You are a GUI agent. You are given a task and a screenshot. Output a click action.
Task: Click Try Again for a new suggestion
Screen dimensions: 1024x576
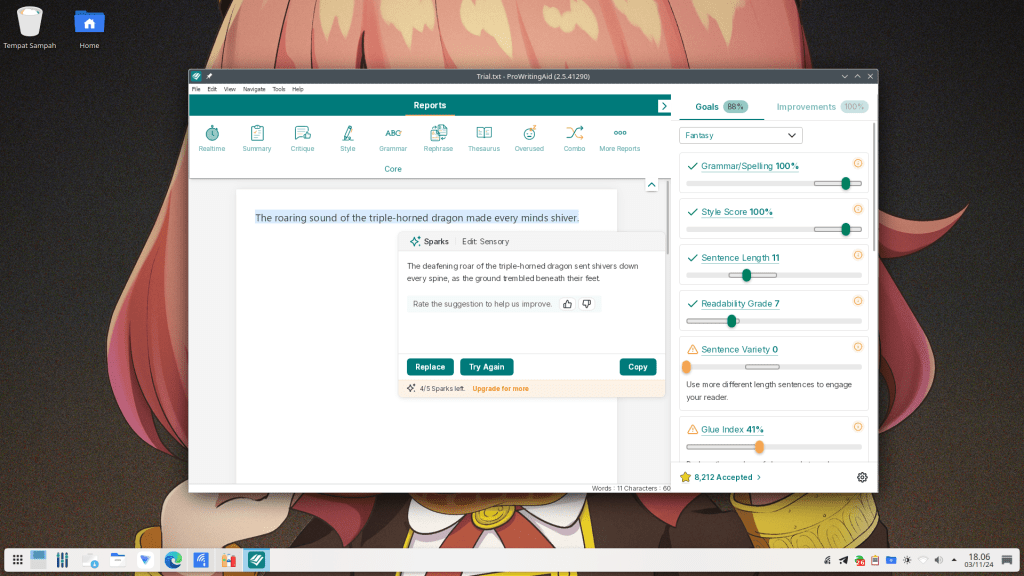coord(487,366)
